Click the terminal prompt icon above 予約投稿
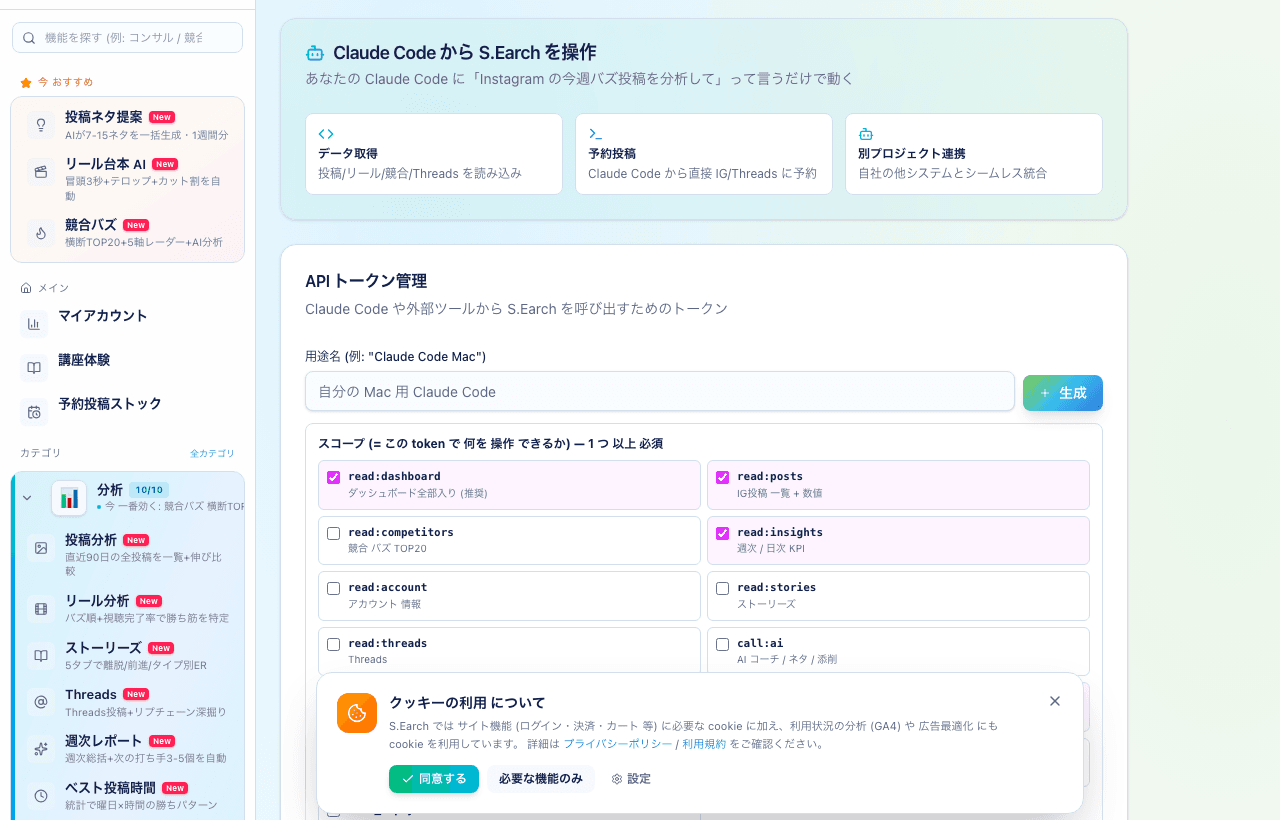 595,134
